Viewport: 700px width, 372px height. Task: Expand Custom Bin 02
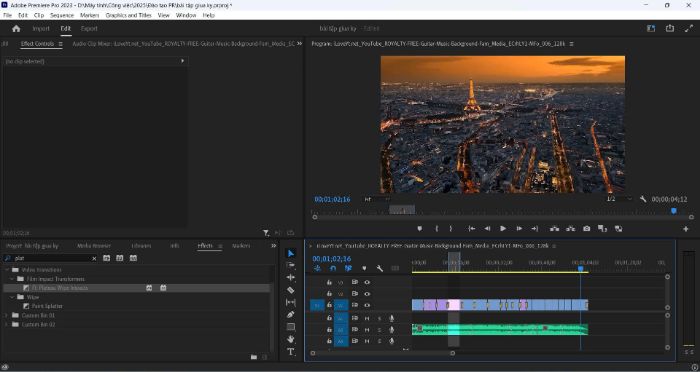coord(7,324)
